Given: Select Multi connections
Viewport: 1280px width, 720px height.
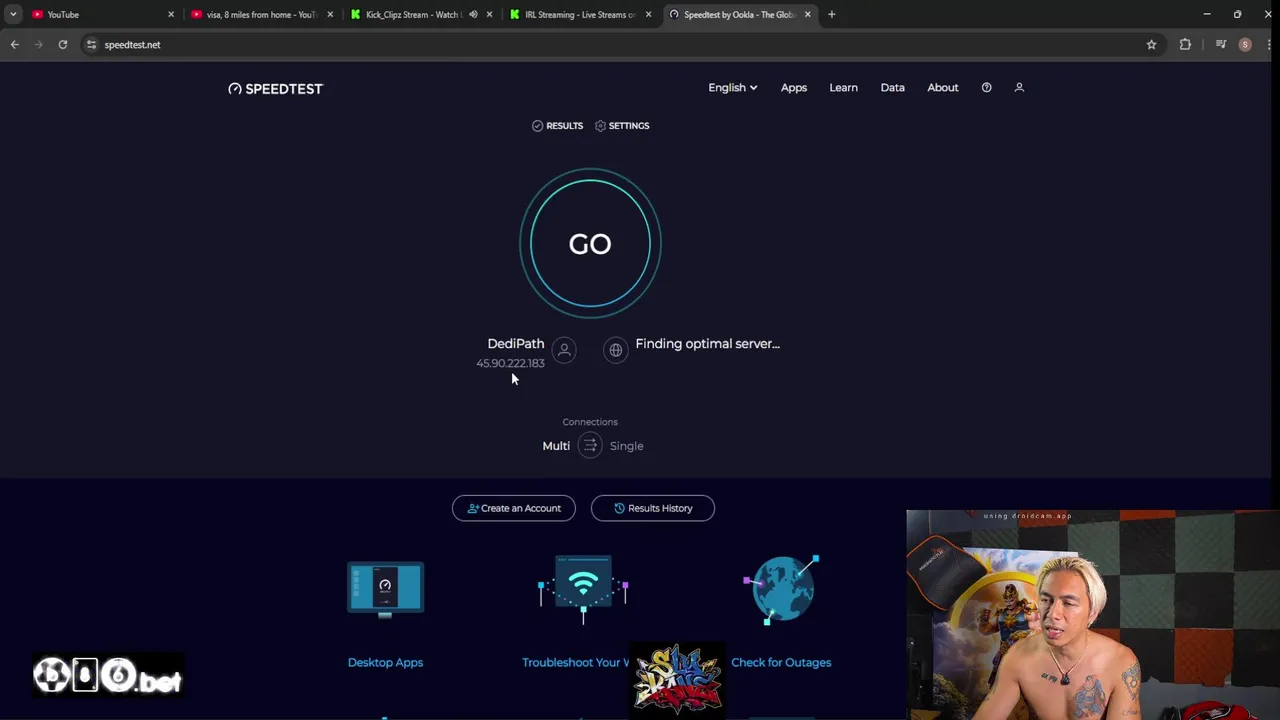Looking at the screenshot, I should [x=556, y=446].
